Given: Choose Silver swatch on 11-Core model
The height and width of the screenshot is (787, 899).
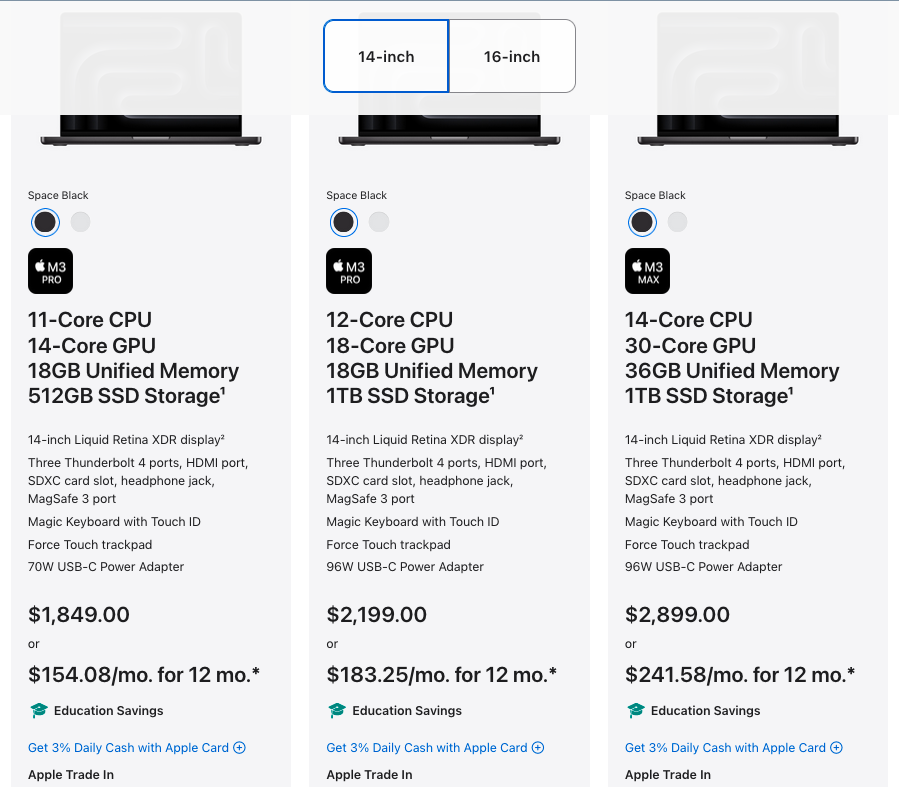Looking at the screenshot, I should pos(80,222).
